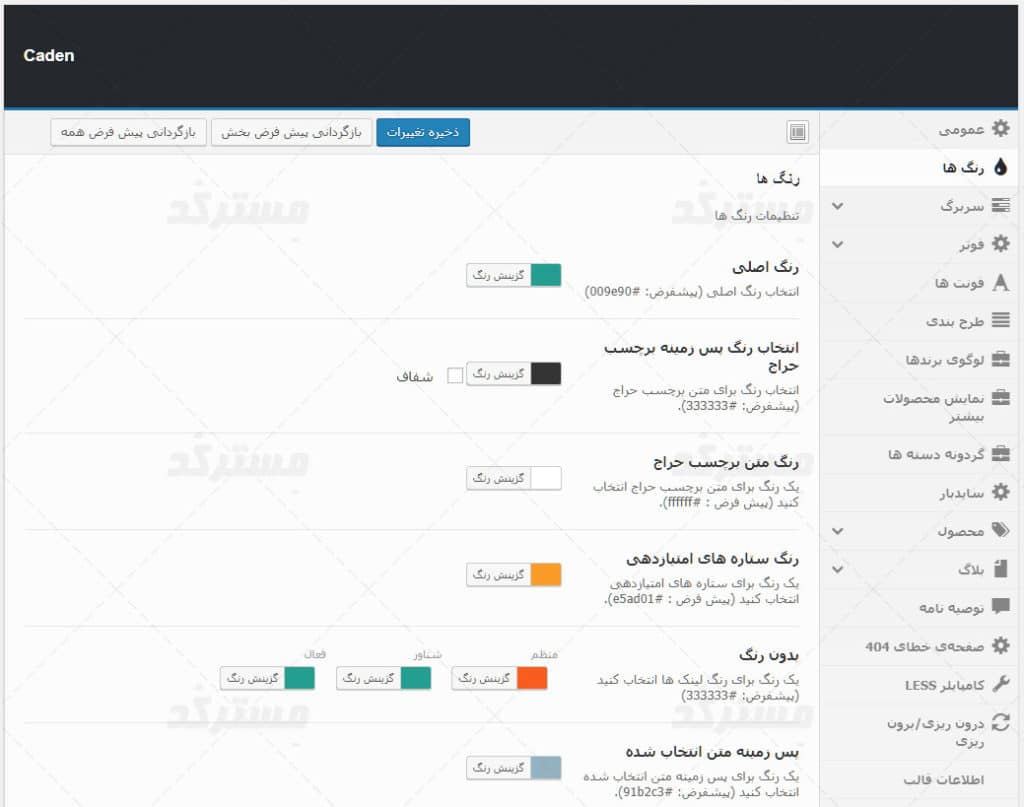Click the lines icon for طرح بندی
Image resolution: width=1024 pixels, height=807 pixels.
(x=1000, y=321)
